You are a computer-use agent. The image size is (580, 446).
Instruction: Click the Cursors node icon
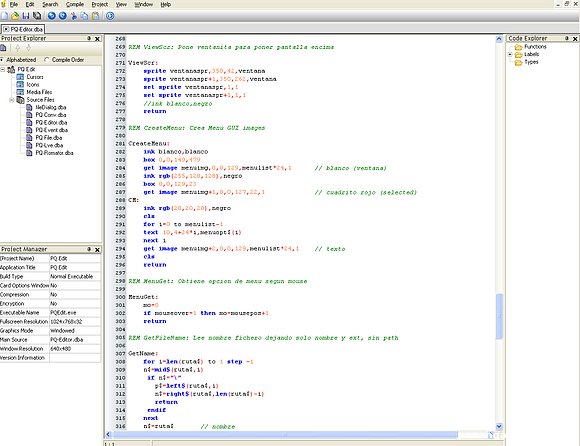pyautogui.click(x=20, y=77)
